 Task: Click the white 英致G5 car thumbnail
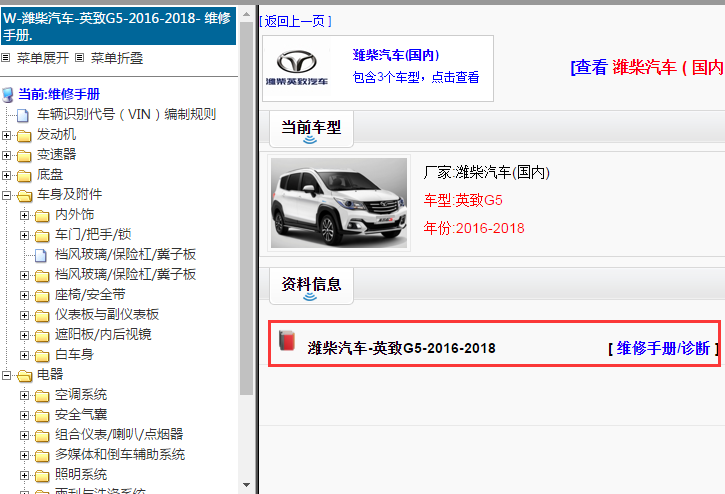pos(339,203)
